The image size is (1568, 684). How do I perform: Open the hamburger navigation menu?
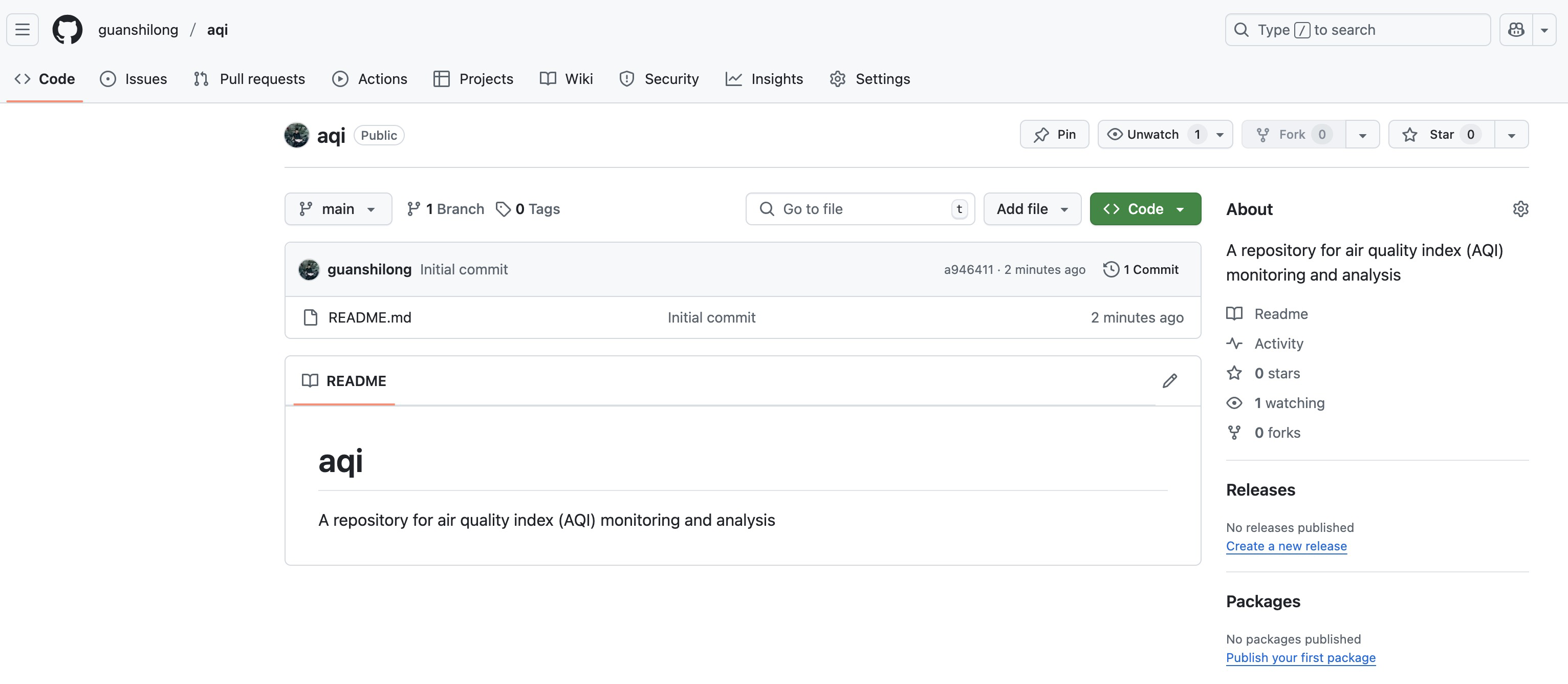23,29
